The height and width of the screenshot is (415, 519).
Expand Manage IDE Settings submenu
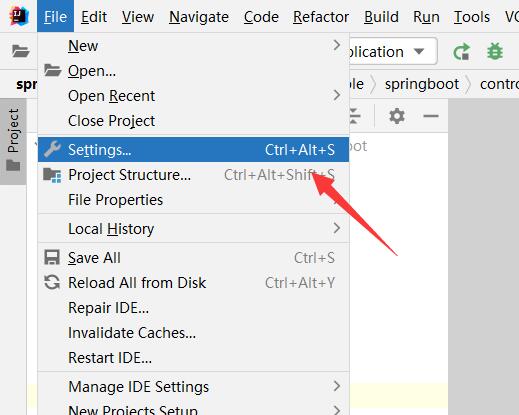pyautogui.click(x=193, y=387)
